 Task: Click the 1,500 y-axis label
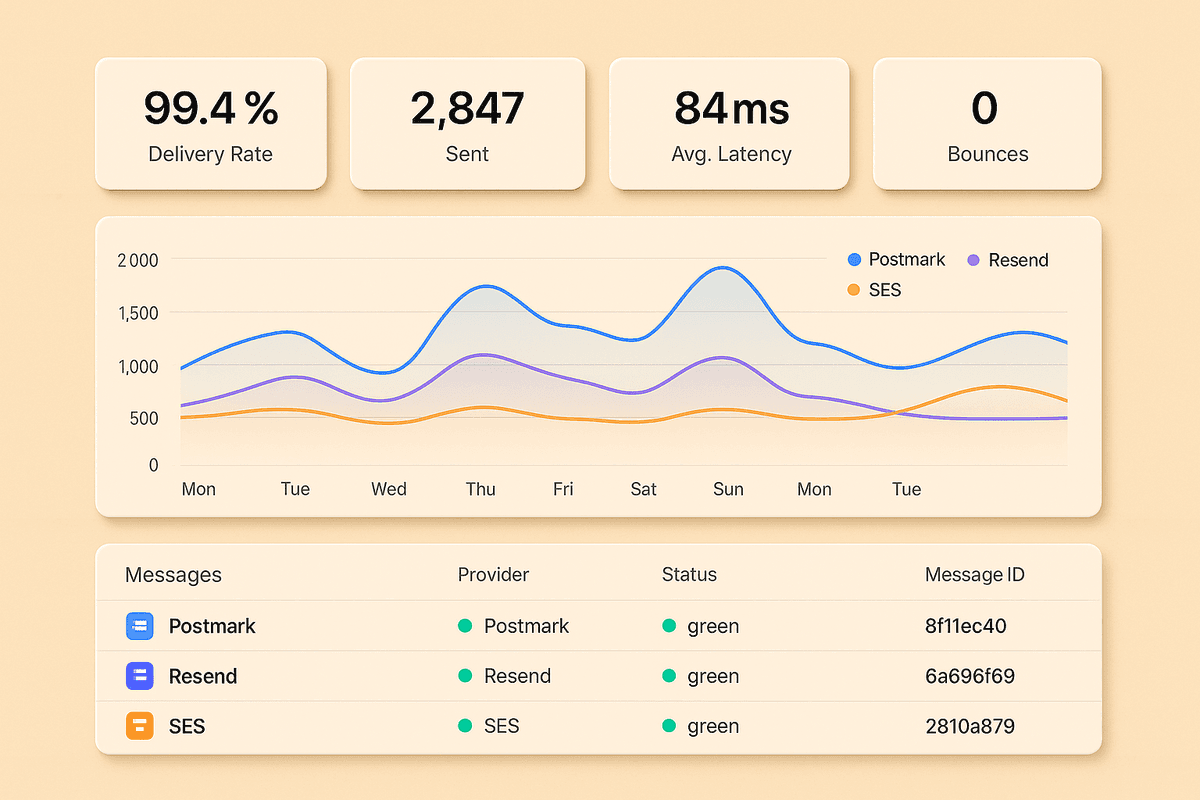pyautogui.click(x=138, y=313)
